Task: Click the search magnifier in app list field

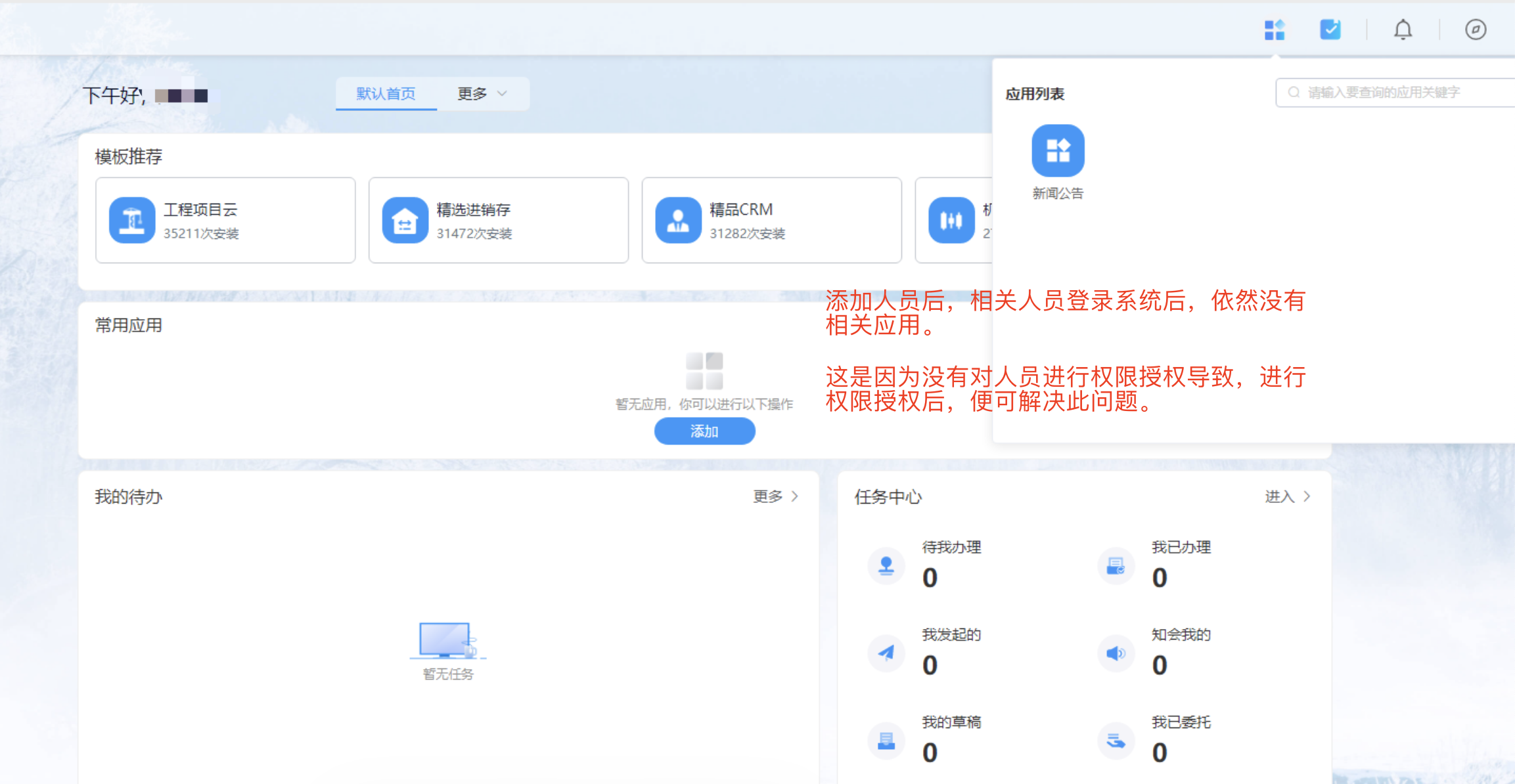Action: (1294, 93)
